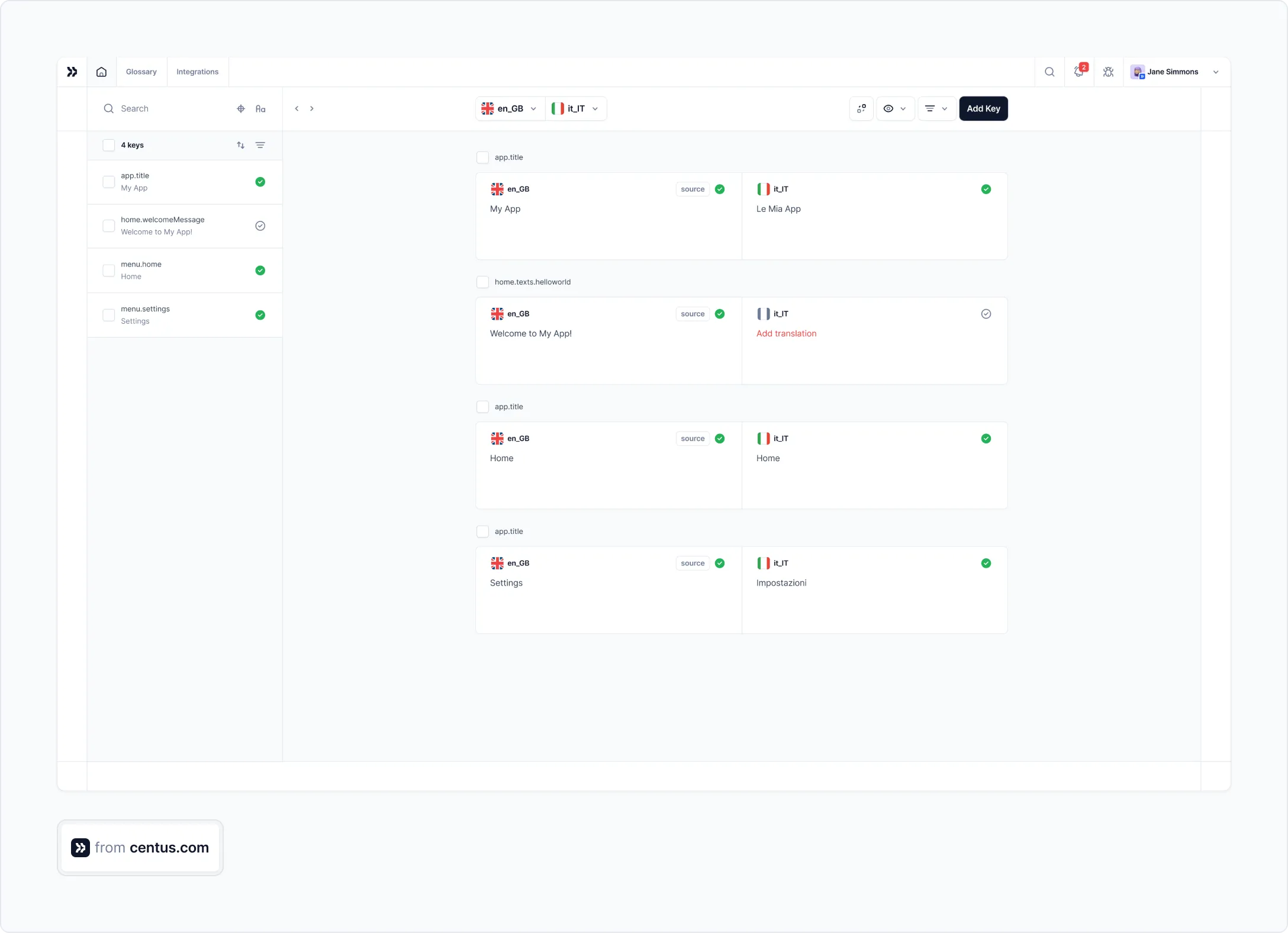Tick the menu.settings key checkbox
This screenshot has width=1288, height=933.
click(x=109, y=315)
